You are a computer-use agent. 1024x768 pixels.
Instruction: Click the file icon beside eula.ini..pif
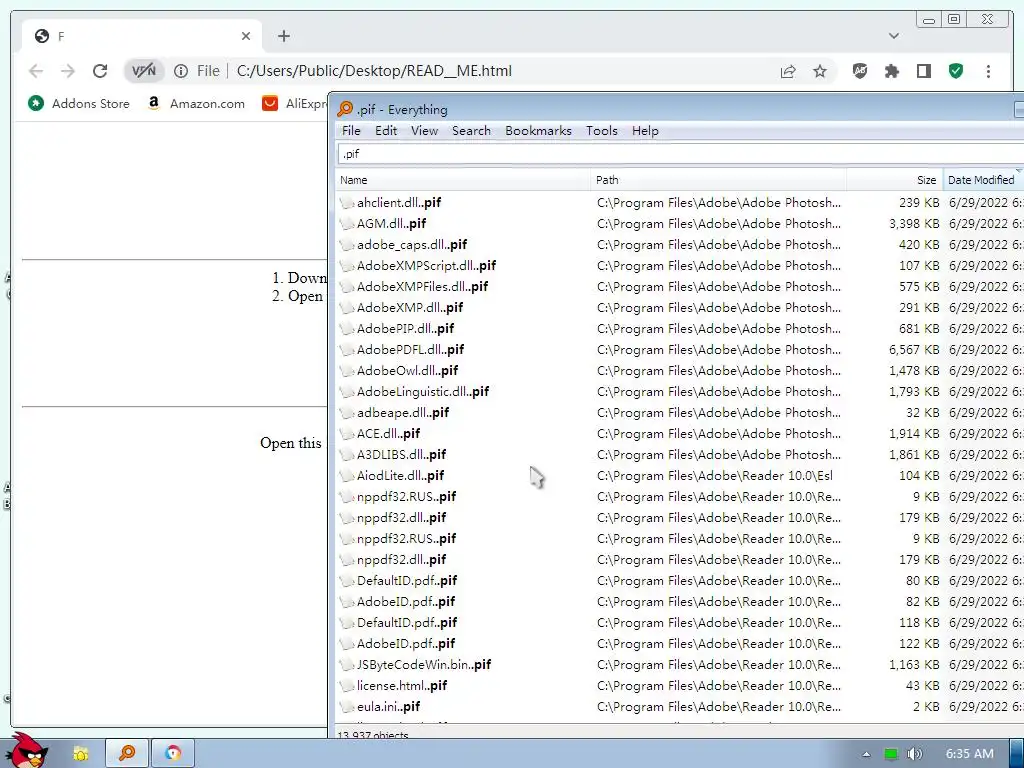pyautogui.click(x=346, y=707)
